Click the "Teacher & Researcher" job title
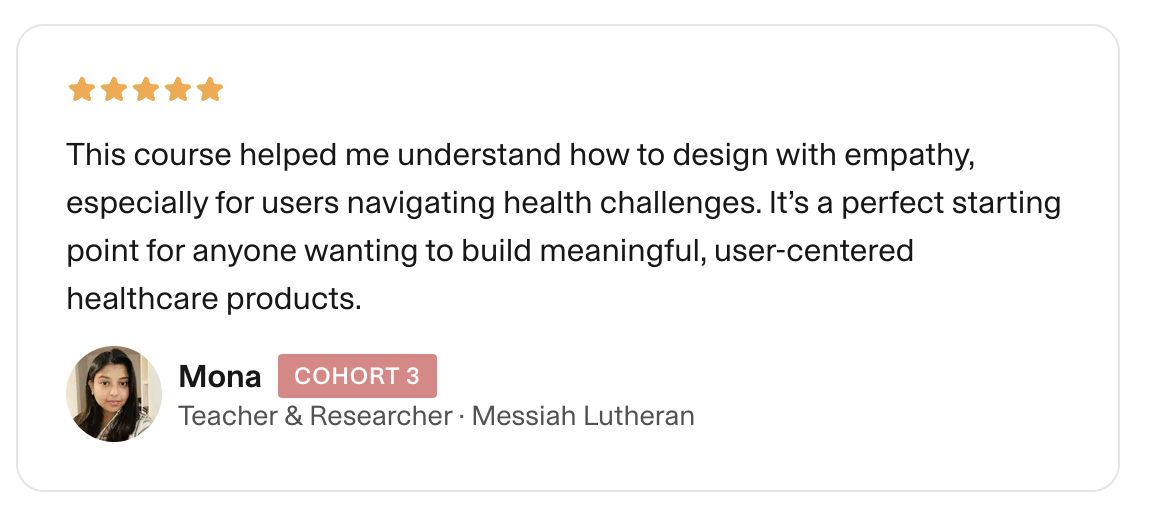1150x514 pixels. [x=315, y=416]
